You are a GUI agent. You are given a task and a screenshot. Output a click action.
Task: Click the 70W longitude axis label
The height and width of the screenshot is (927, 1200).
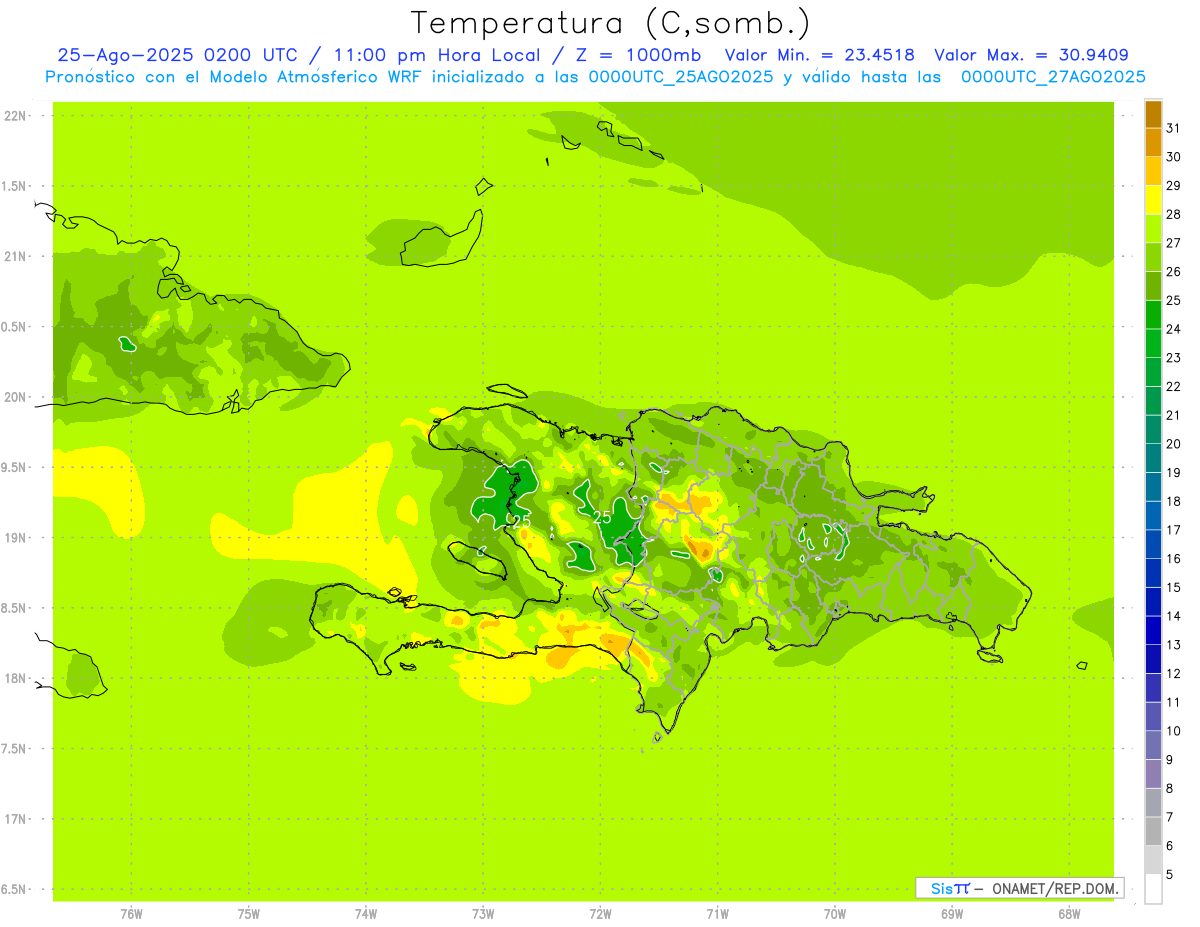[x=835, y=914]
